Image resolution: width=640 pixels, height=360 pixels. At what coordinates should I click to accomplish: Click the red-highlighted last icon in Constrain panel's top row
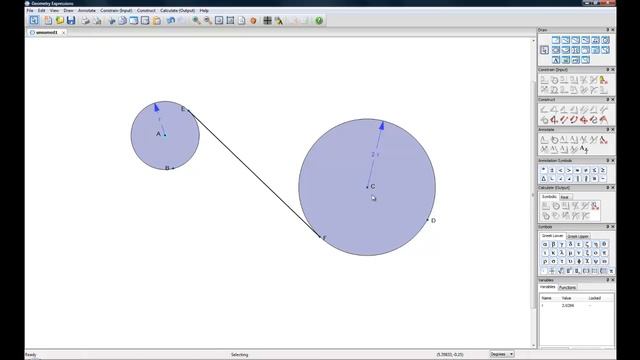(603, 80)
